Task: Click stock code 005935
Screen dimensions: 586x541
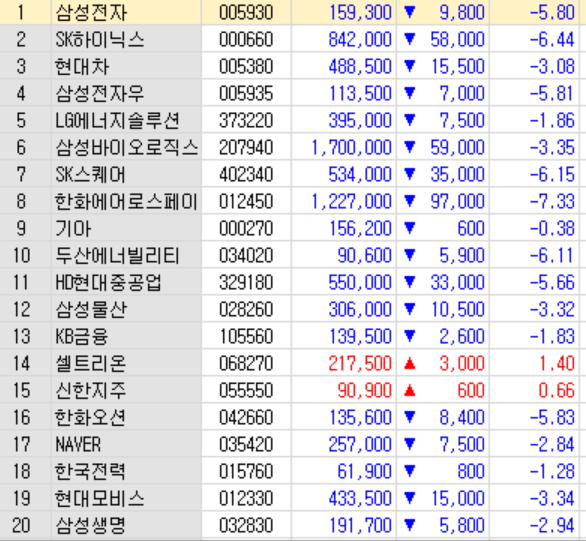Action: tap(246, 93)
